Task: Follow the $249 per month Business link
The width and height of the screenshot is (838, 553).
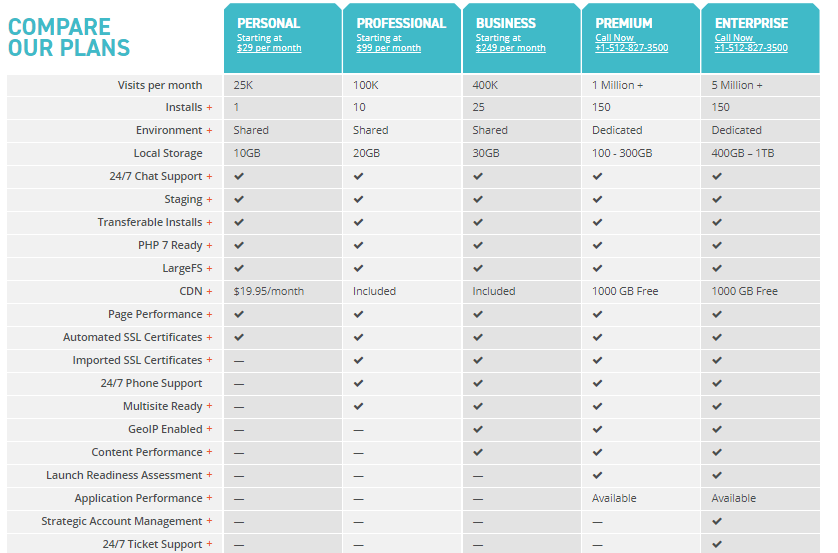Action: pyautogui.click(x=510, y=48)
